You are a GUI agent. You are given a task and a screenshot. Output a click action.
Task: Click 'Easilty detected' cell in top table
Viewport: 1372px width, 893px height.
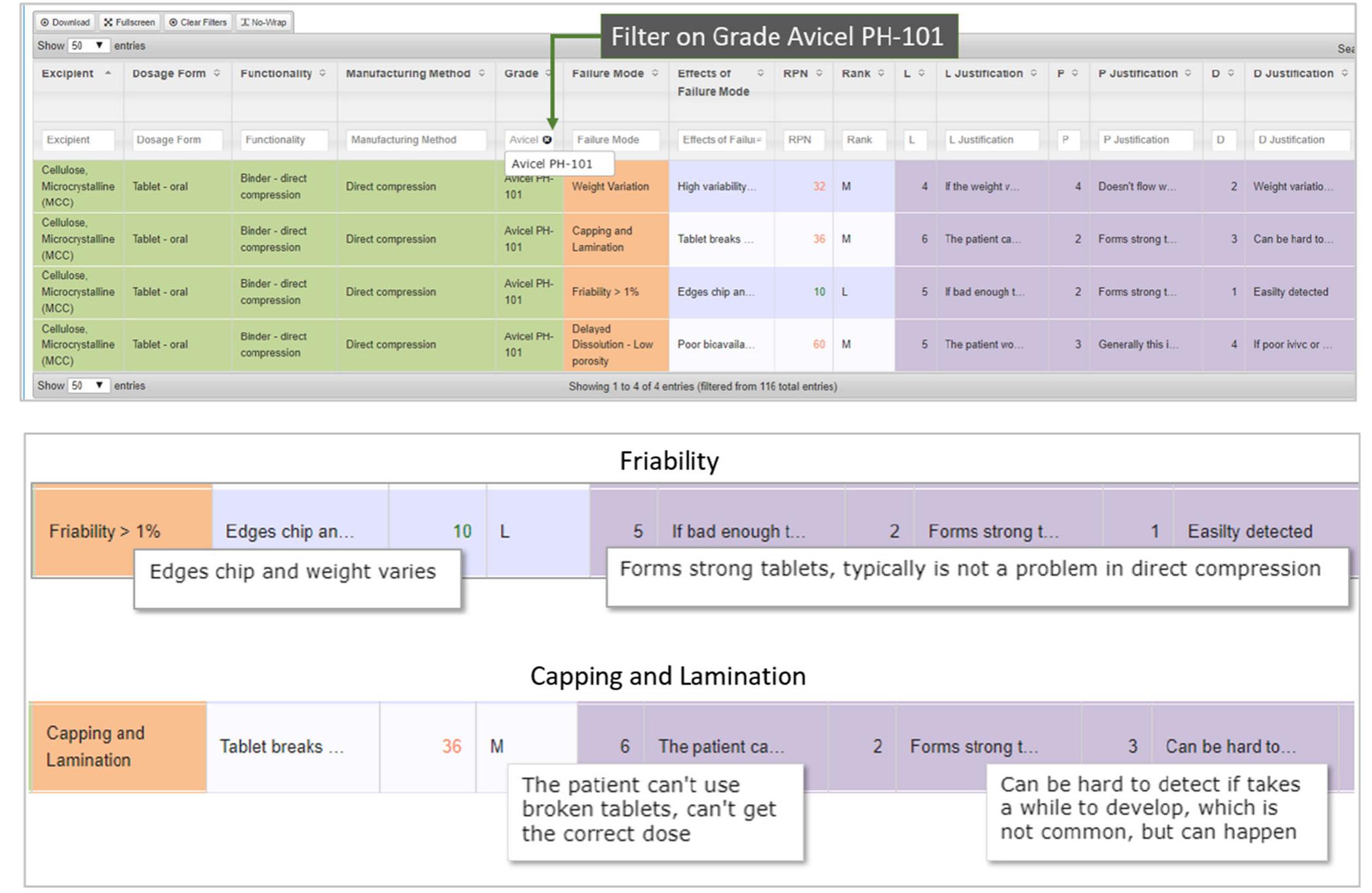(x=1300, y=292)
